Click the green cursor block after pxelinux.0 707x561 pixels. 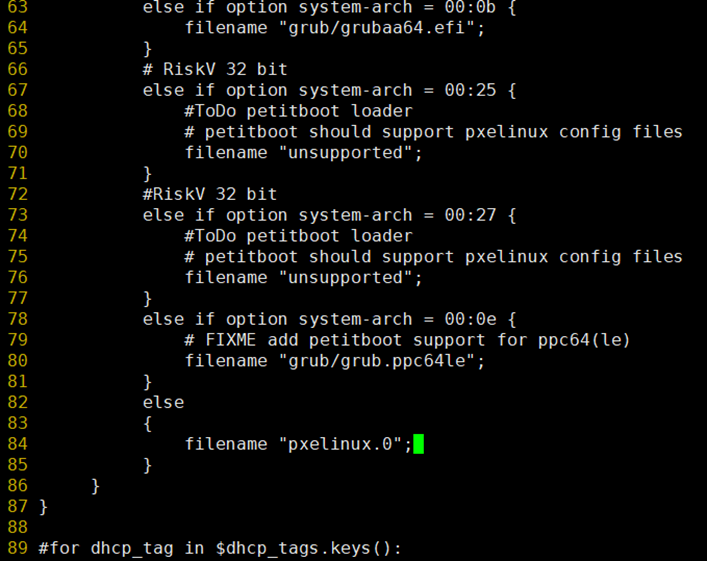(x=418, y=444)
